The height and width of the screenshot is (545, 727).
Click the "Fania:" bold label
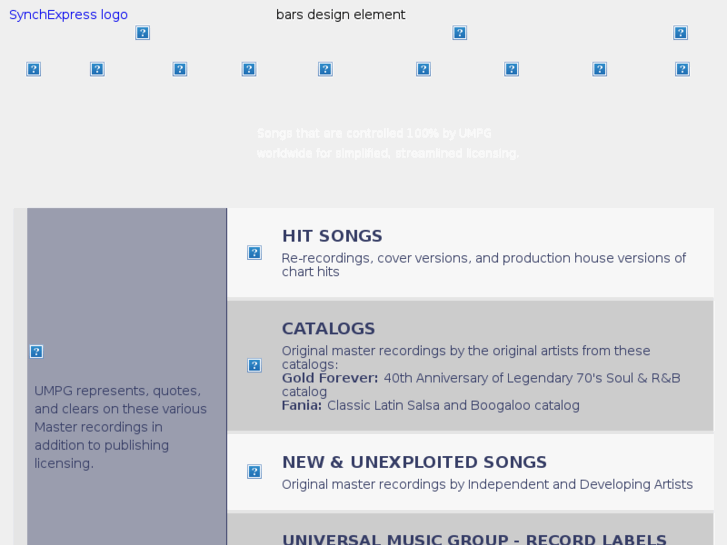[x=302, y=405]
